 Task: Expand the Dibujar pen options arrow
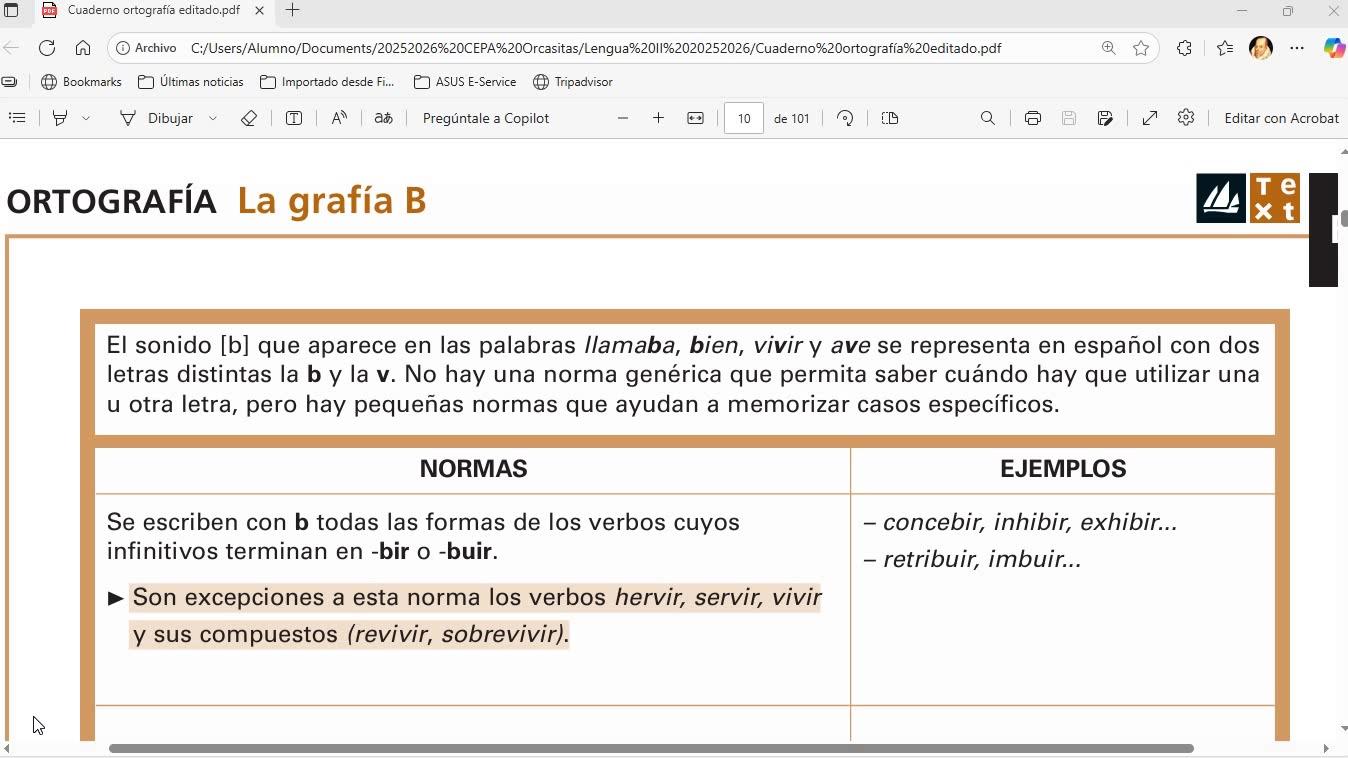[x=213, y=118]
